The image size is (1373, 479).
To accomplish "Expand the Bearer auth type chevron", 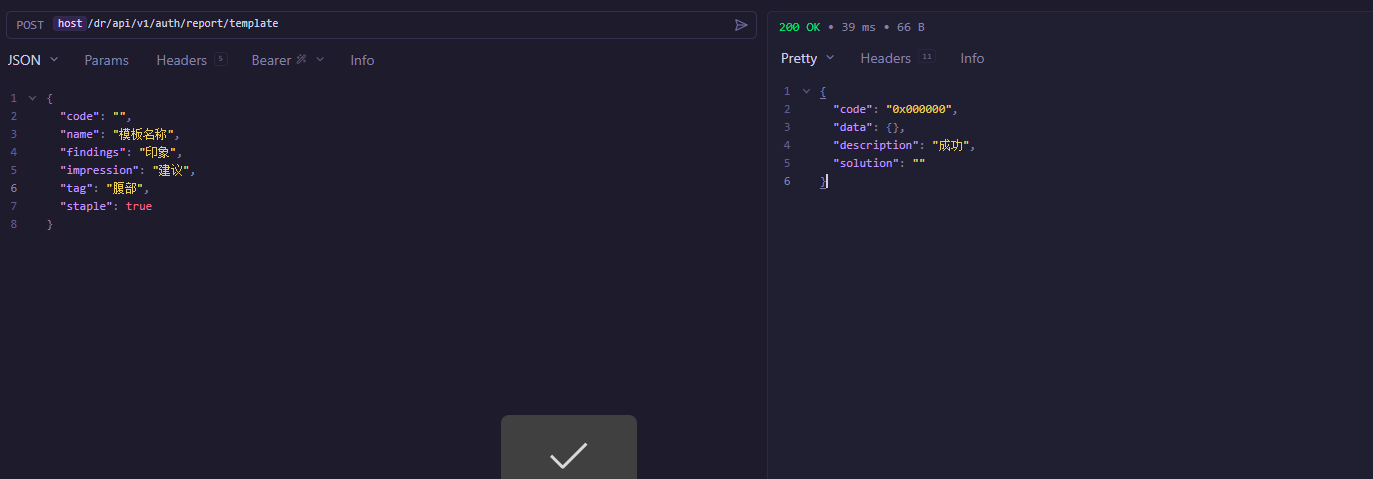I will (x=320, y=60).
